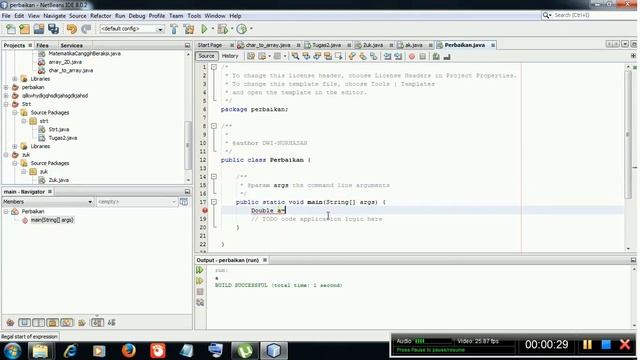Toggle Sort by Source in Navigator
This screenshot has height=360, width=640.
coord(111,323)
